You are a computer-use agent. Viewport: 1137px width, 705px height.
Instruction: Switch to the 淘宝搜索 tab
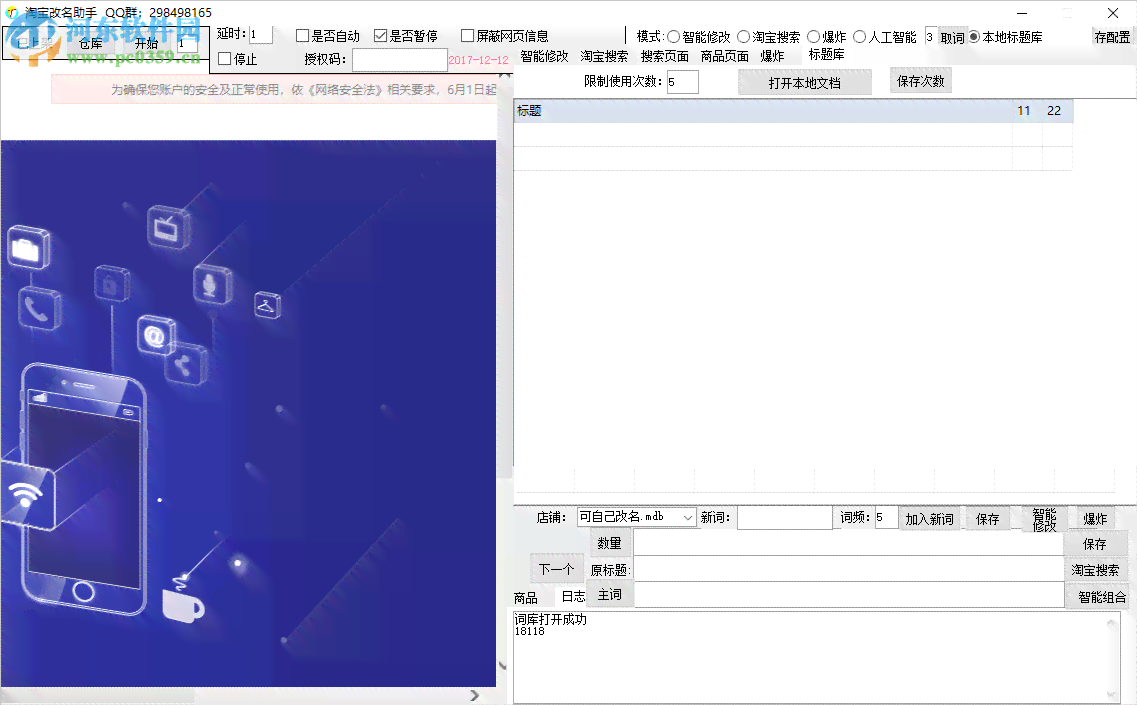point(604,56)
